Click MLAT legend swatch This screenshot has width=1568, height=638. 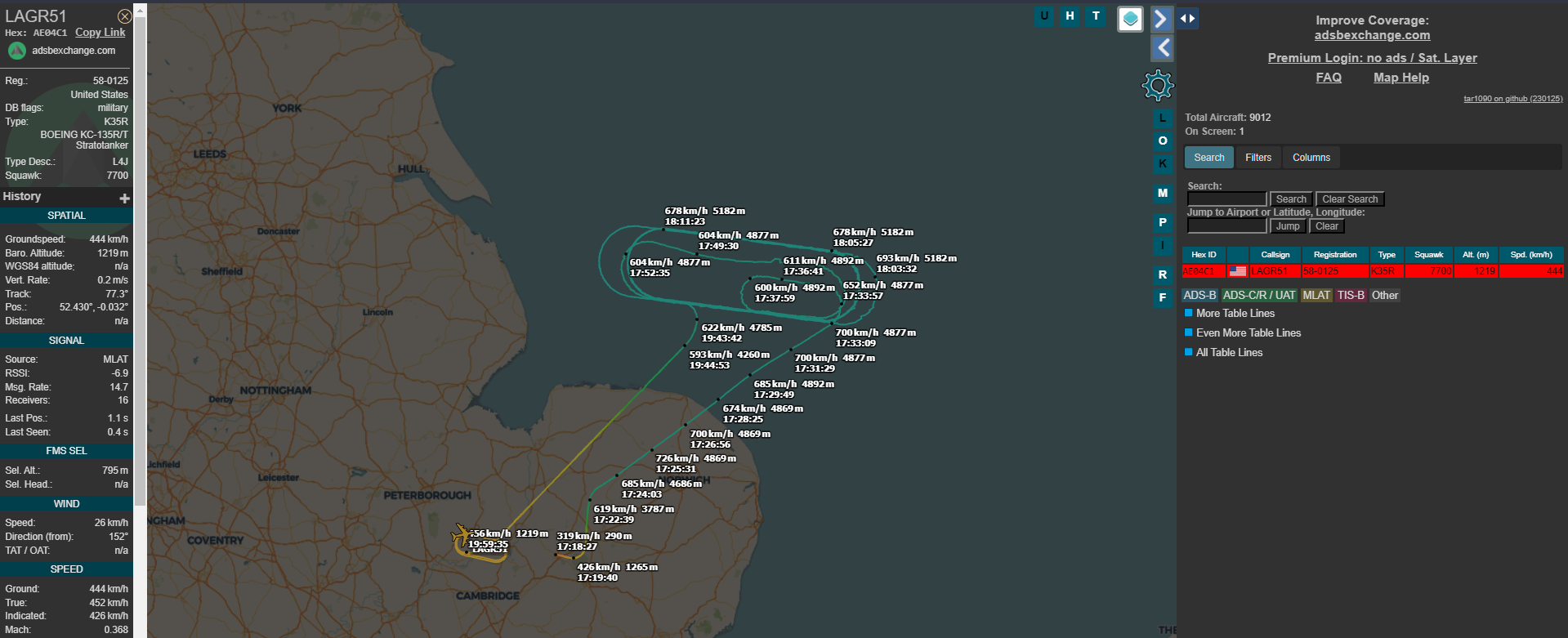coord(1316,296)
